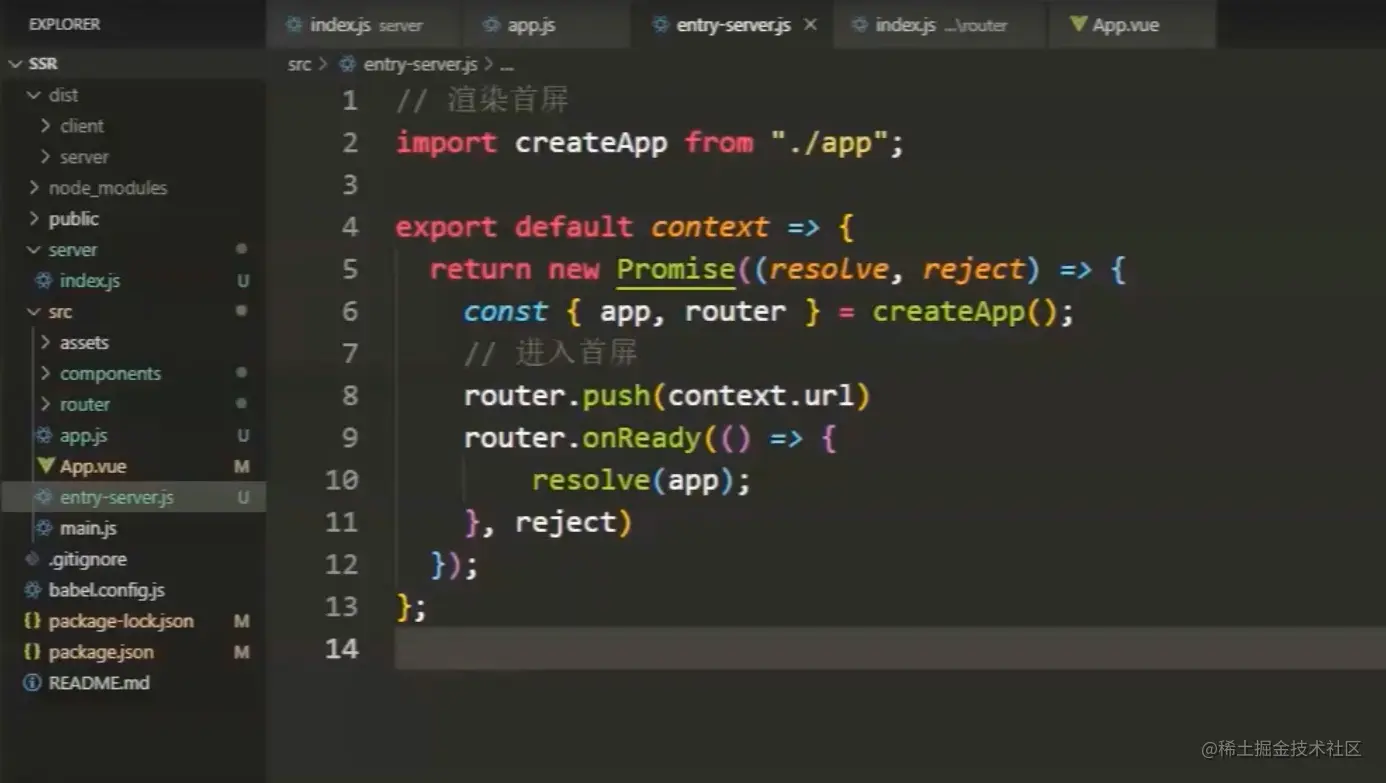Switch to the app.js editor tab
The width and height of the screenshot is (1386, 783).
coord(530,25)
